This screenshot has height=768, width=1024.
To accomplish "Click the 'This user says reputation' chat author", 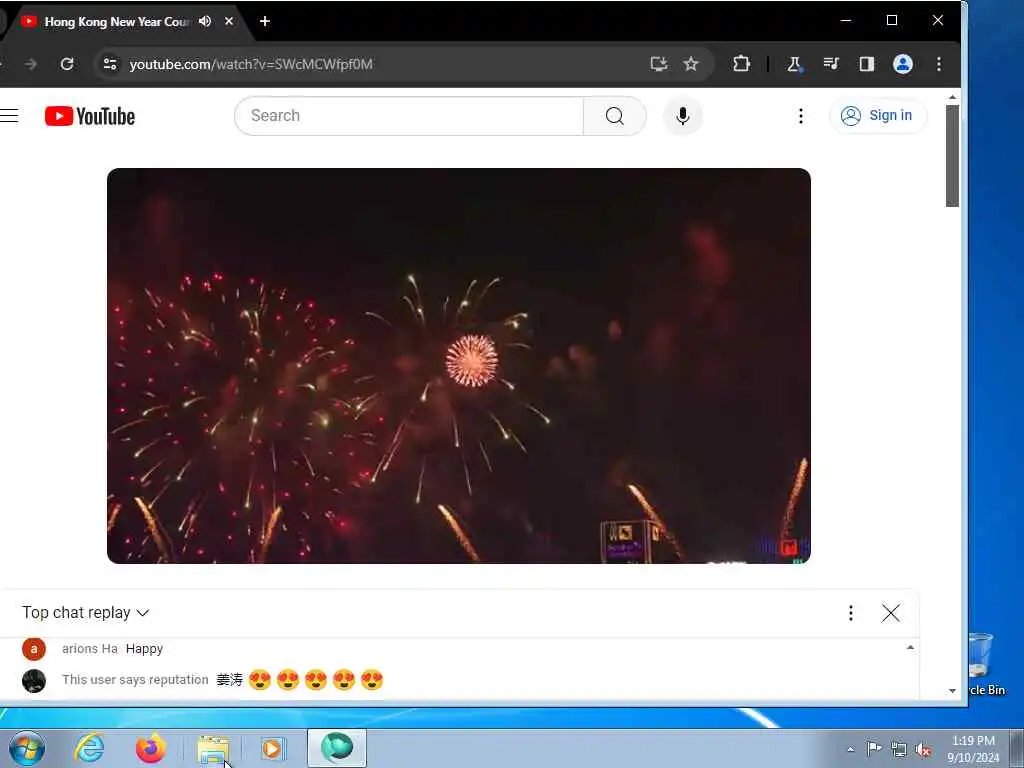I will click(135, 680).
